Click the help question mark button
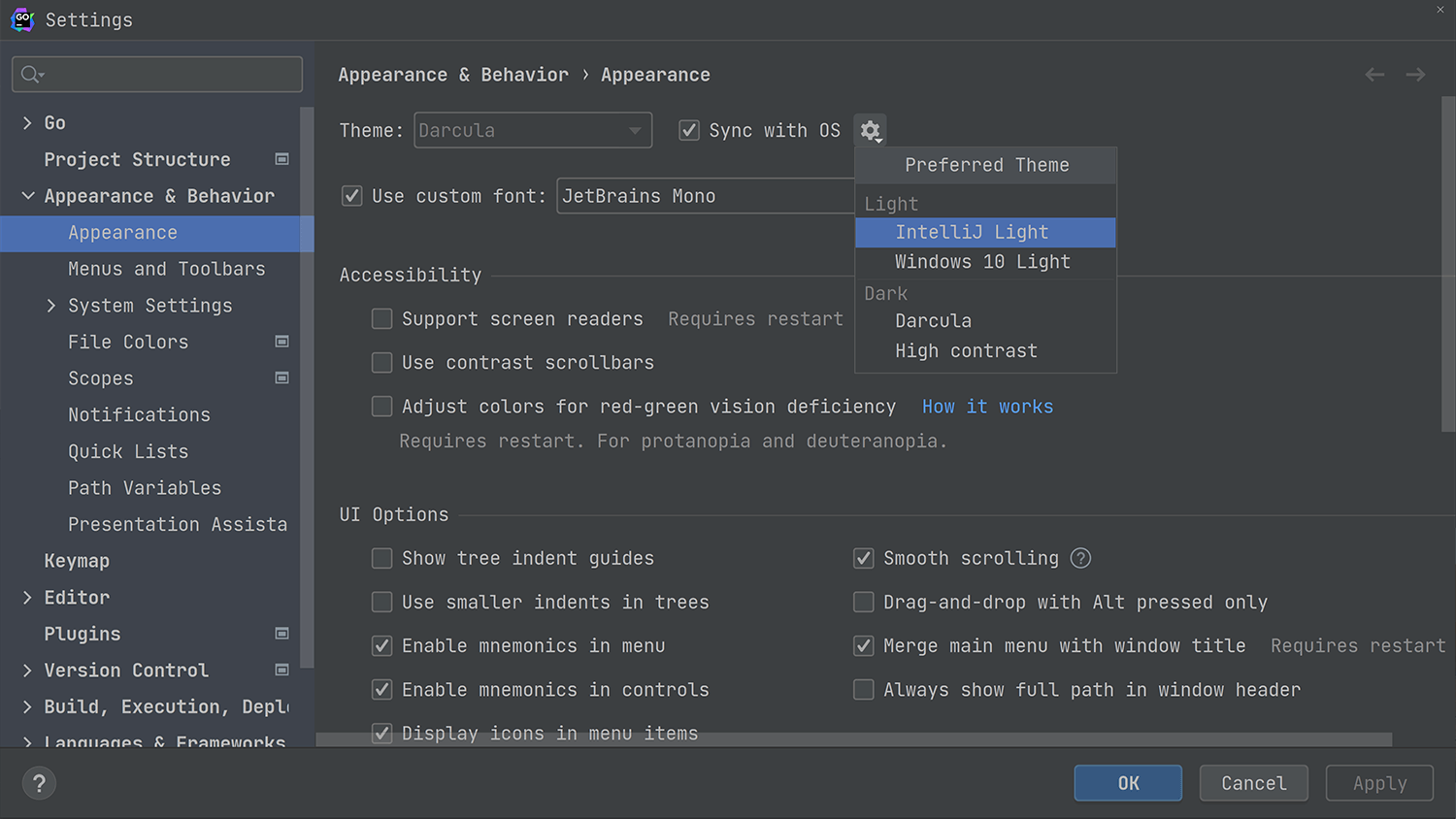The width and height of the screenshot is (1456, 819). tap(39, 783)
